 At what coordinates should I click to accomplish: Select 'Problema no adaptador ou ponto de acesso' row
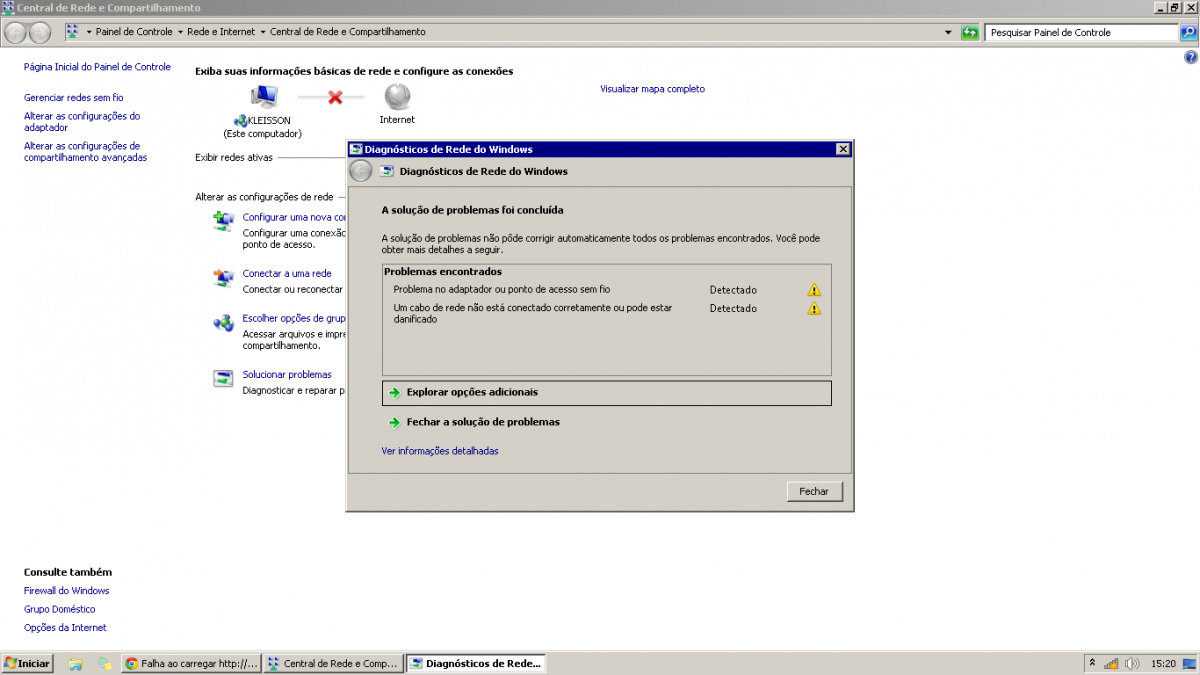[x=607, y=290]
